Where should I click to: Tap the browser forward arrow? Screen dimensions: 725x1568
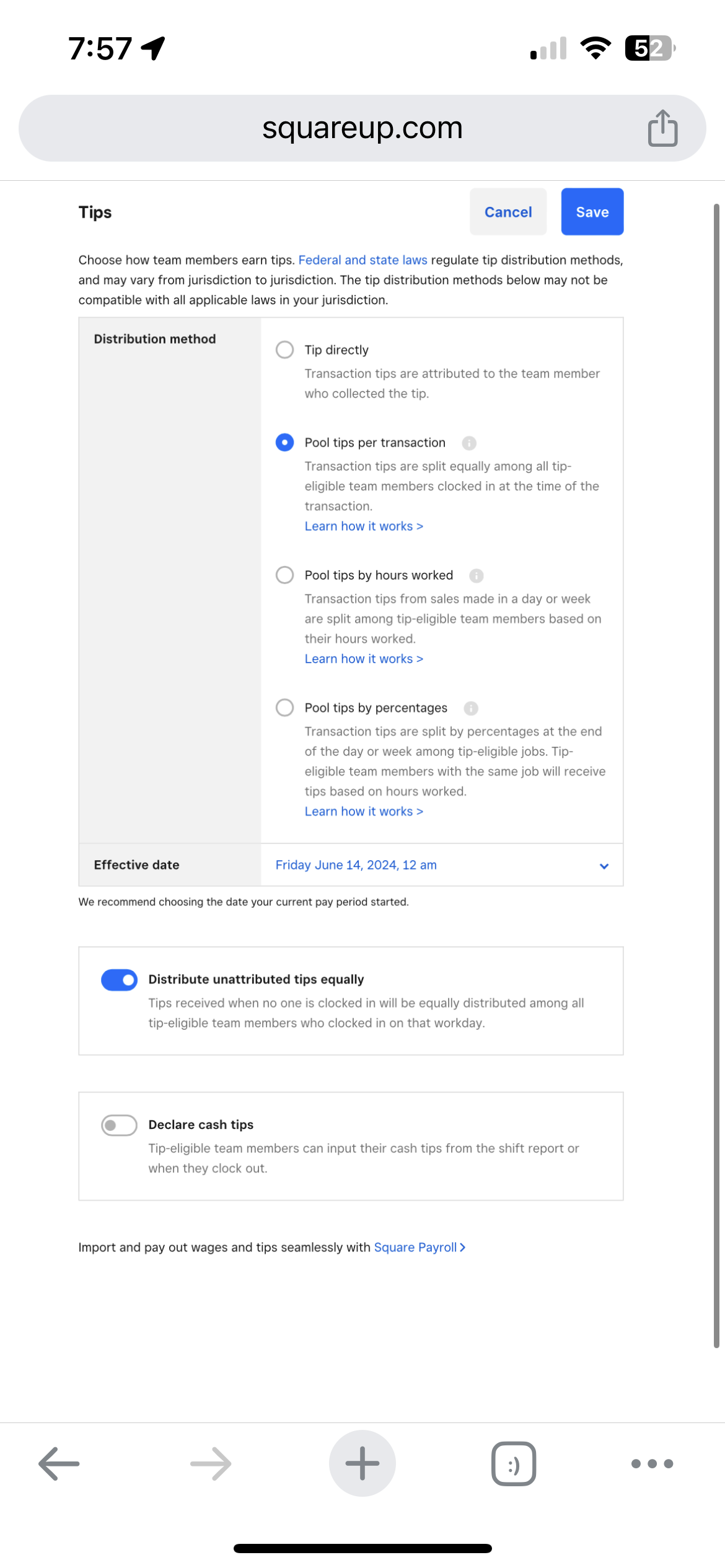pyautogui.click(x=211, y=1463)
